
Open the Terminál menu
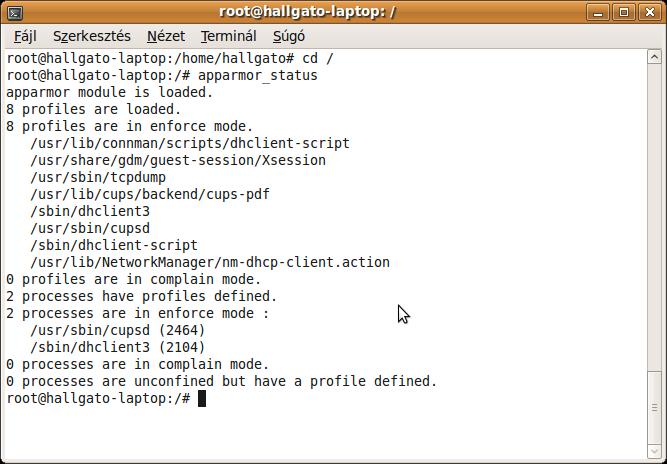228,36
